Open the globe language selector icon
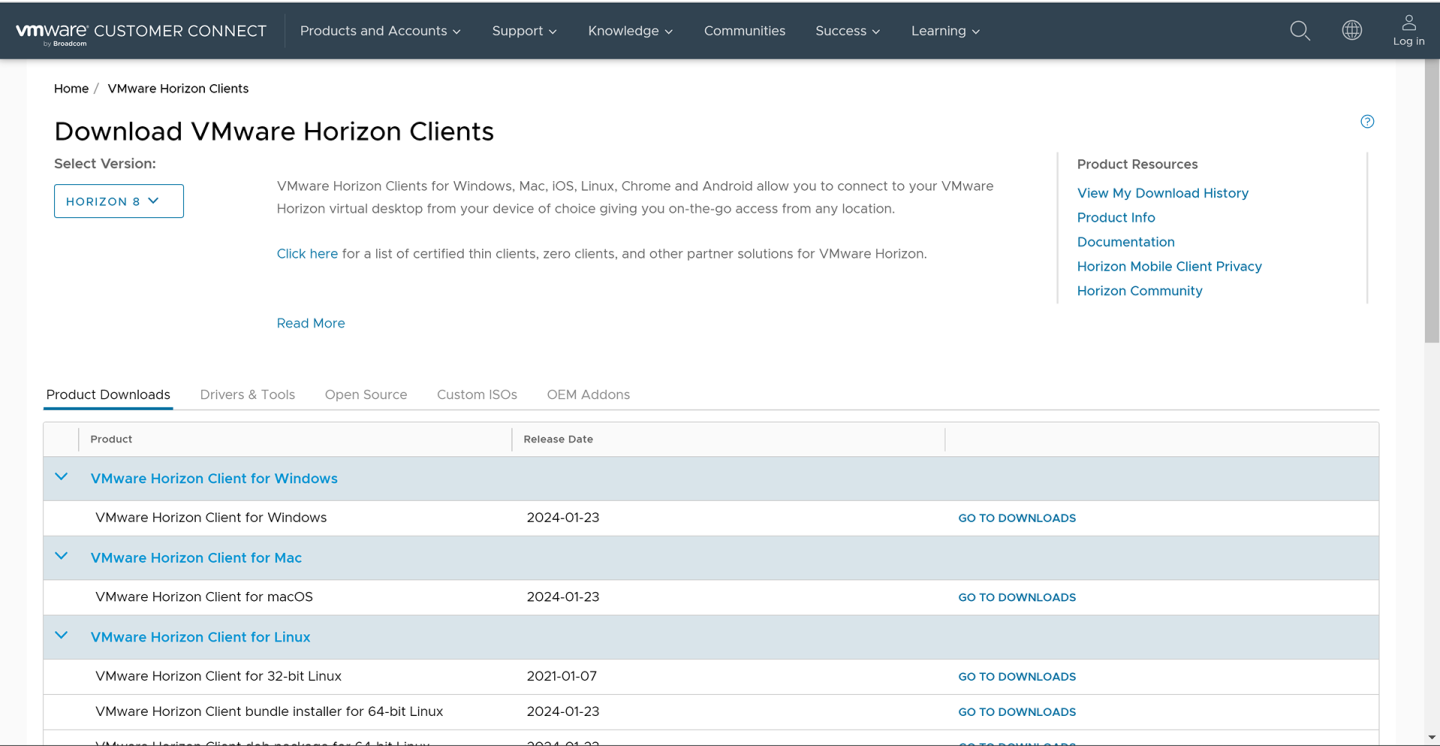1440x746 pixels. pos(1352,30)
